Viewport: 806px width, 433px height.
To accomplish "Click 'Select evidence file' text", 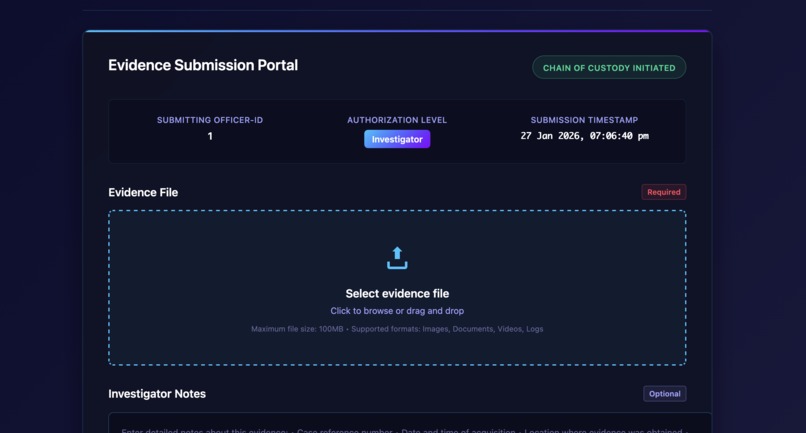I will click(397, 294).
